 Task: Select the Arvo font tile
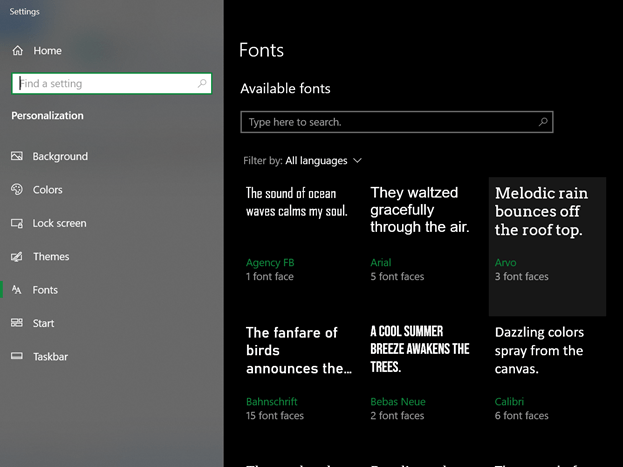tap(547, 246)
